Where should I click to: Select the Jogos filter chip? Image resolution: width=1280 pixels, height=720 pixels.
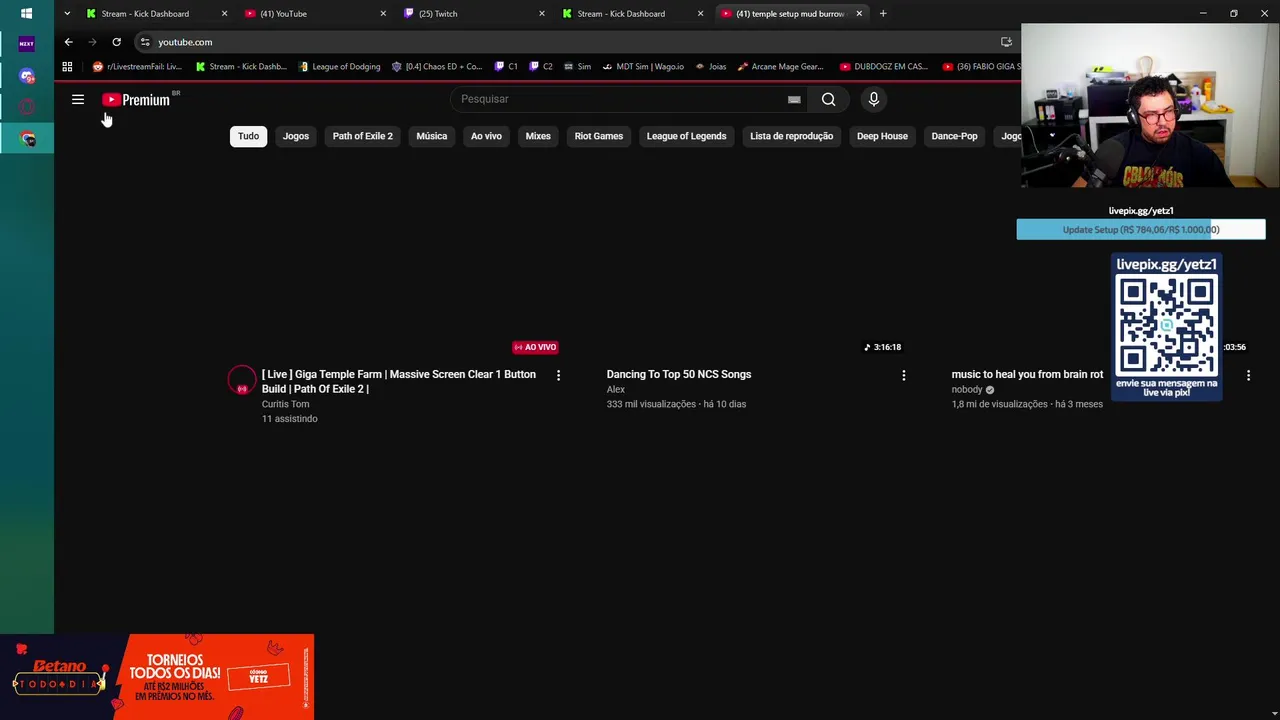point(296,136)
